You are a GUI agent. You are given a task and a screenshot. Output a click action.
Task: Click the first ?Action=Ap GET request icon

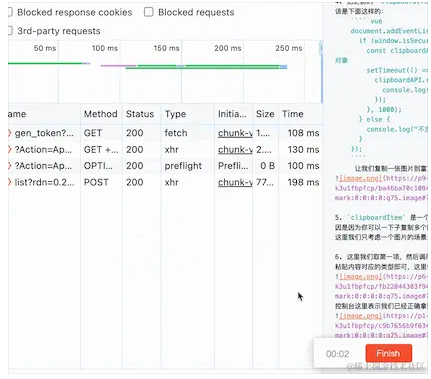(9, 150)
